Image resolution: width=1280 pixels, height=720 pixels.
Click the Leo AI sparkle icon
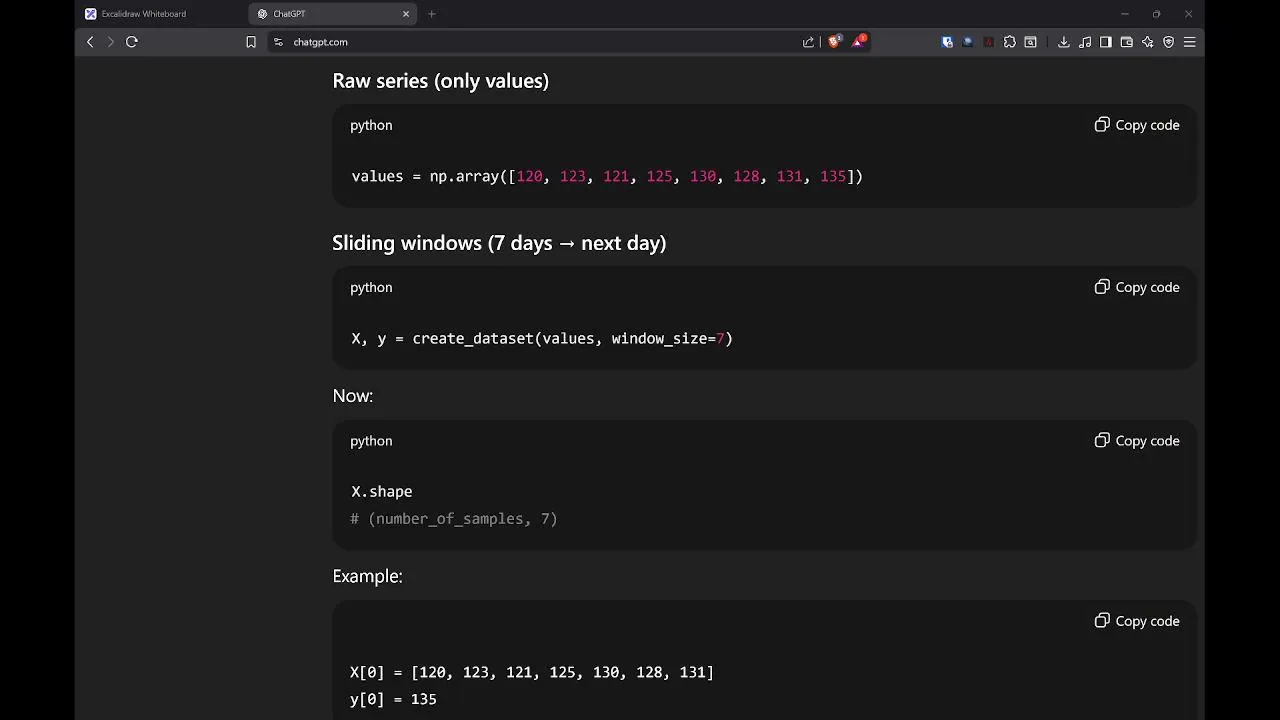pos(1147,42)
